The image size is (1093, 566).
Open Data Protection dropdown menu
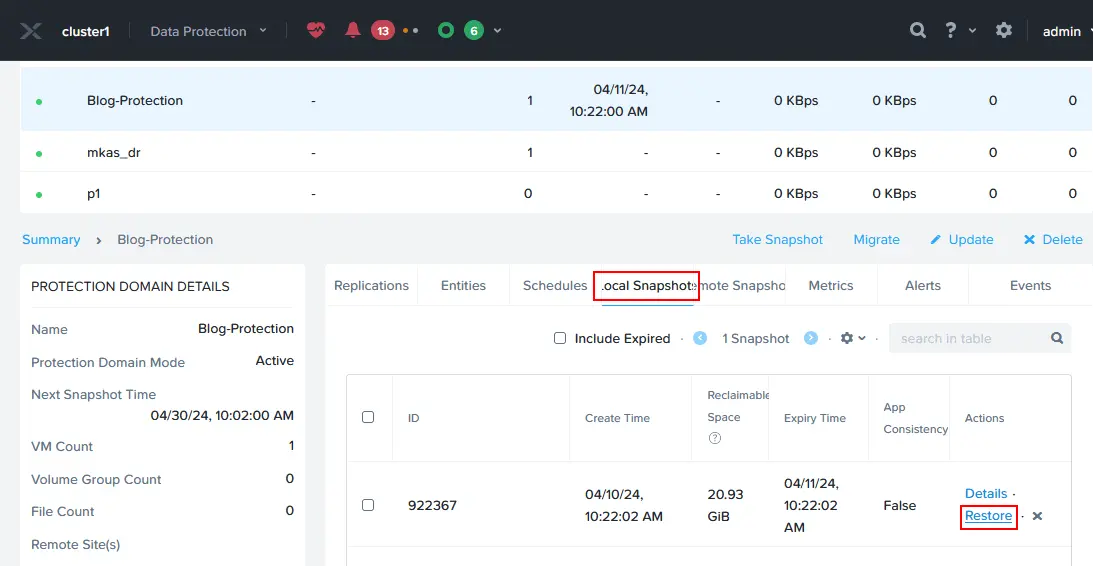208,31
